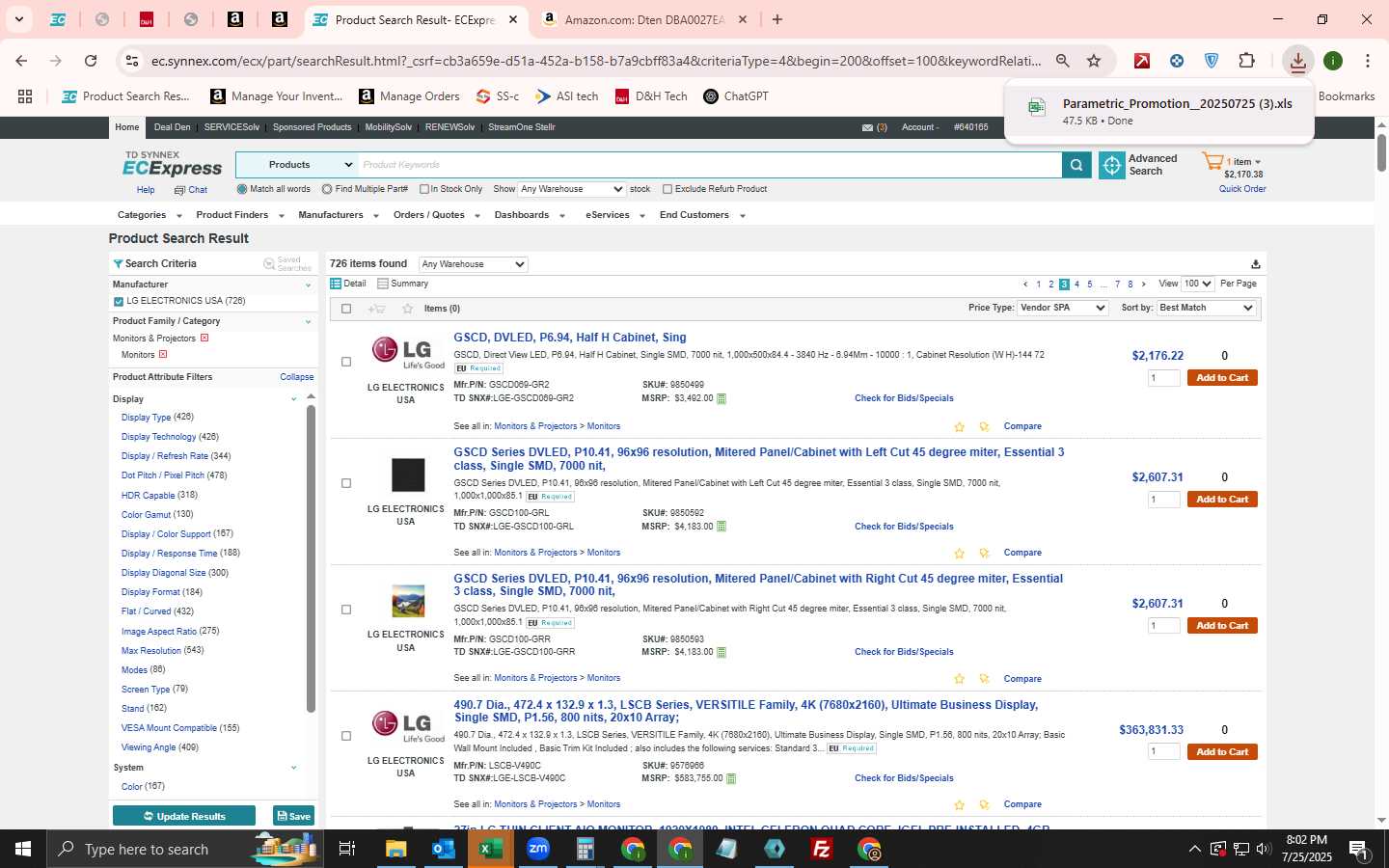Viewport: 1389px width, 868px height.
Task: Open Any Warehouse dropdown near Show stock
Action: [x=571, y=189]
